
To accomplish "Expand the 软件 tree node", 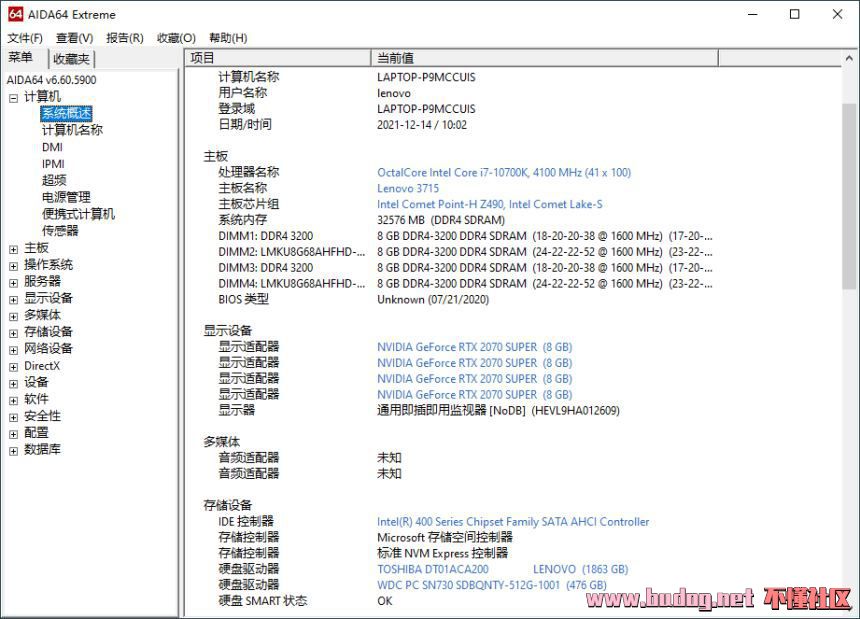I will (13, 401).
